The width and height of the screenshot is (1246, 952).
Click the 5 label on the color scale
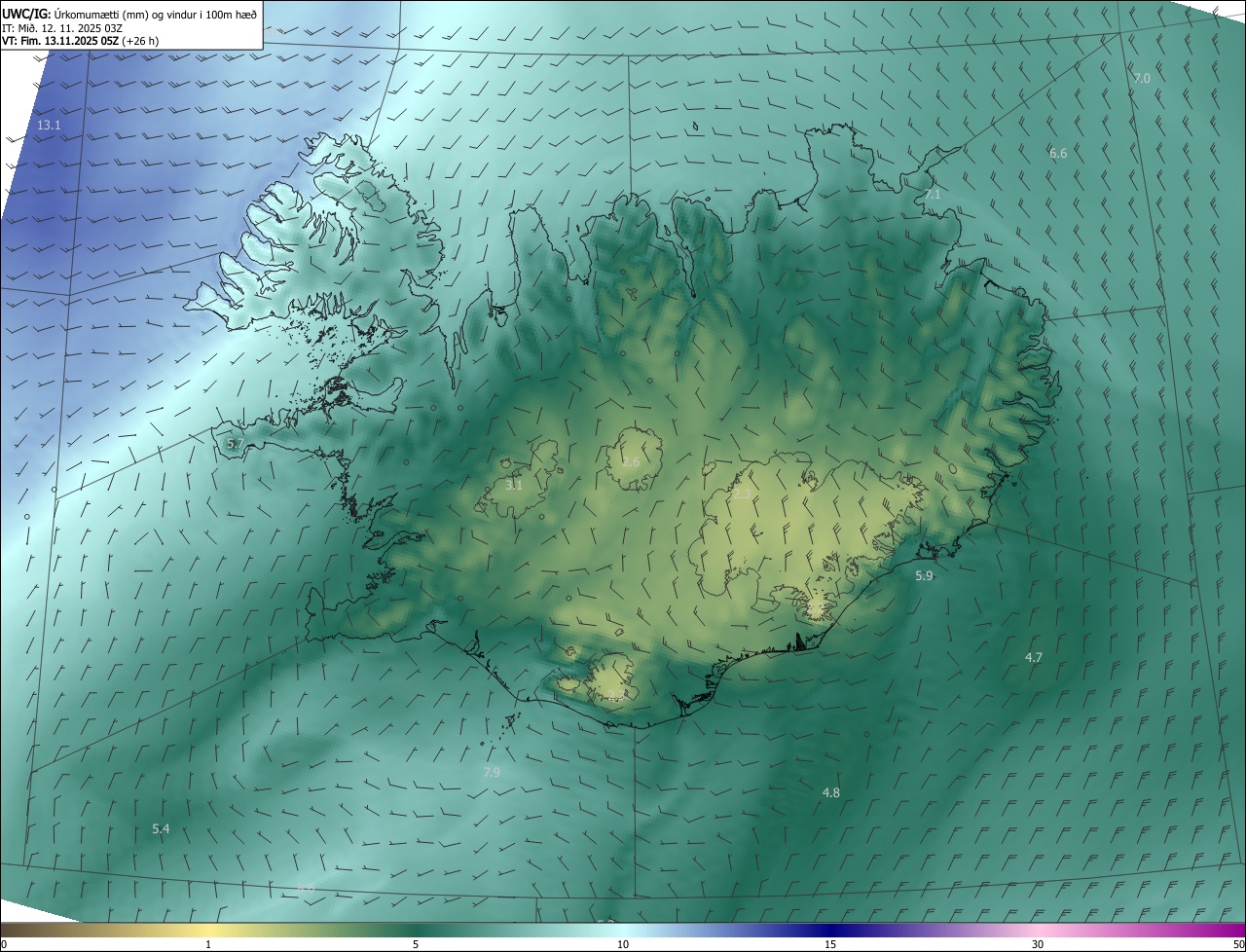point(416,944)
